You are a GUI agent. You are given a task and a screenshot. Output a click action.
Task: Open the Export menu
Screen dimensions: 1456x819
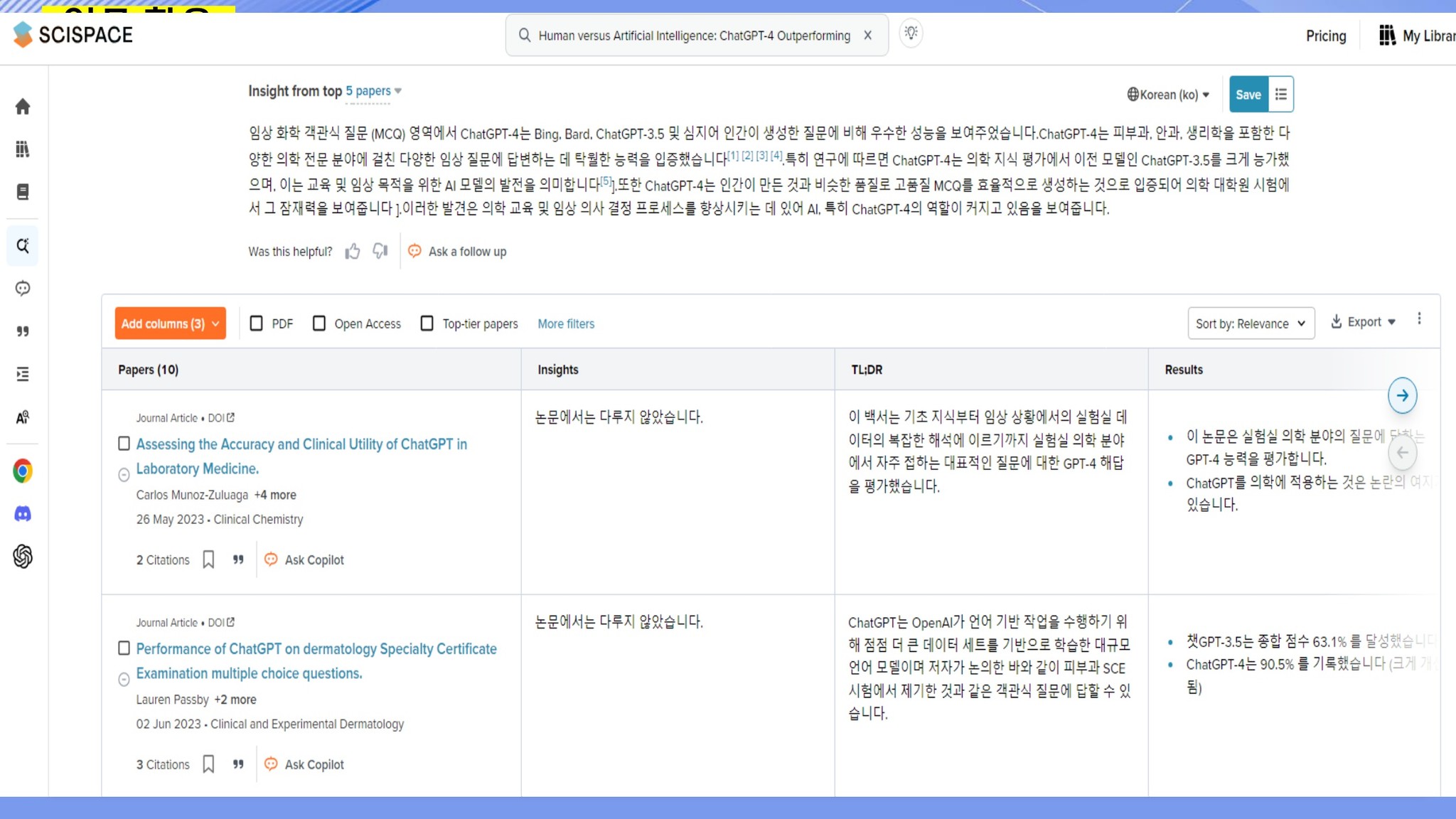(1363, 322)
